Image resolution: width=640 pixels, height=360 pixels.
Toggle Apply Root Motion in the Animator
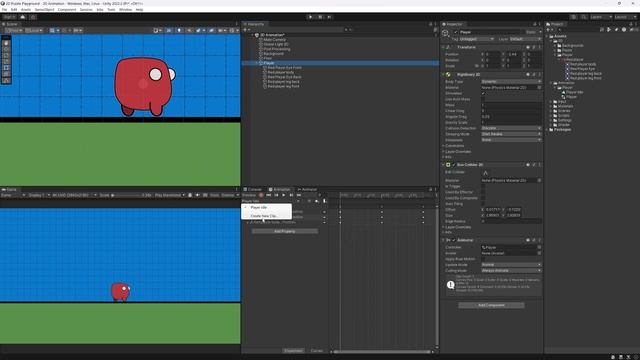pos(483,259)
